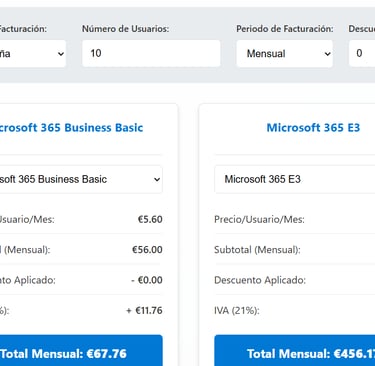
Task: Click the Descuento Aplicado label in E3 card
Action: click(x=260, y=280)
